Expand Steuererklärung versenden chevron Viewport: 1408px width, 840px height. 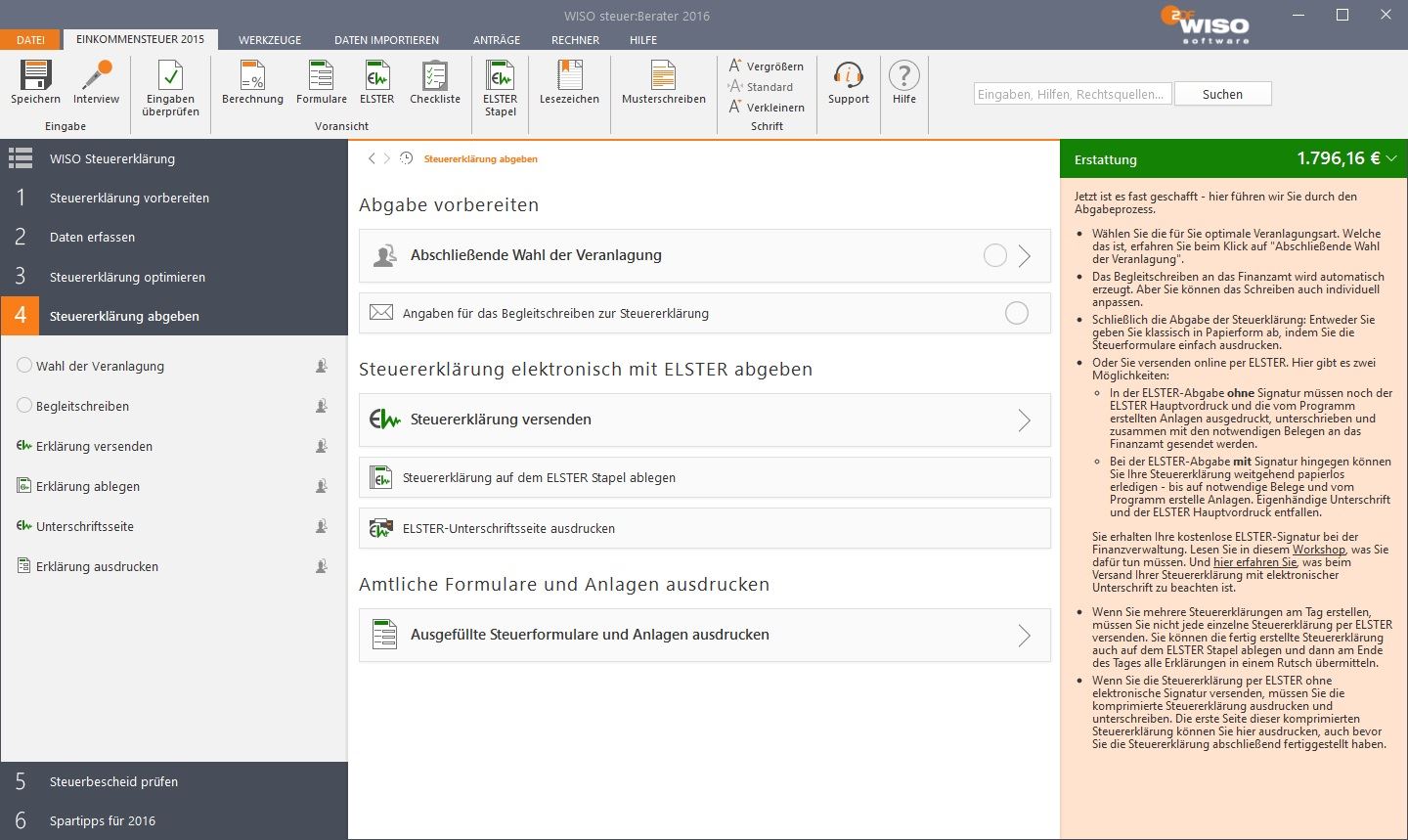pyautogui.click(x=1025, y=420)
